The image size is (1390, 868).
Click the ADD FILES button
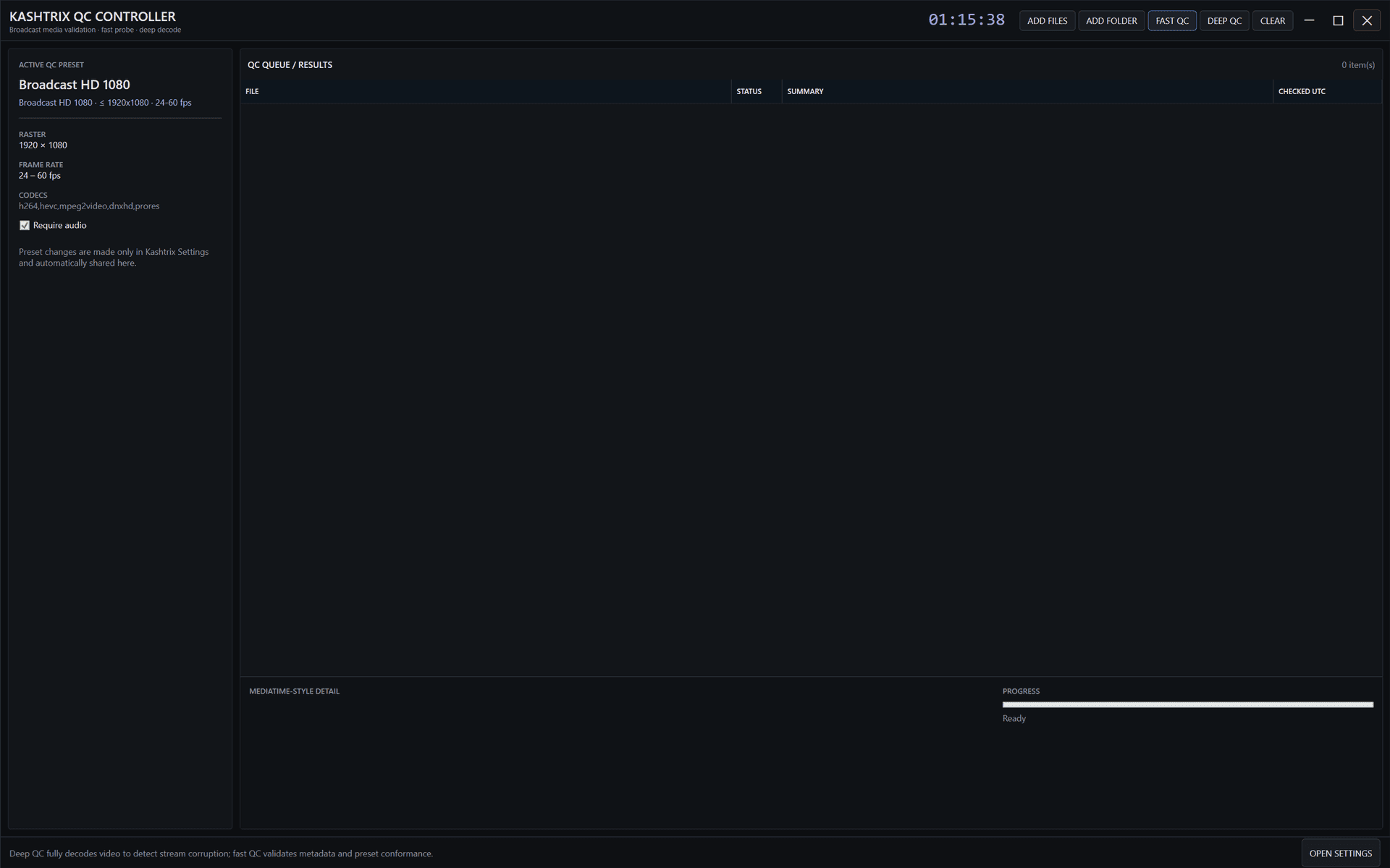click(1047, 20)
